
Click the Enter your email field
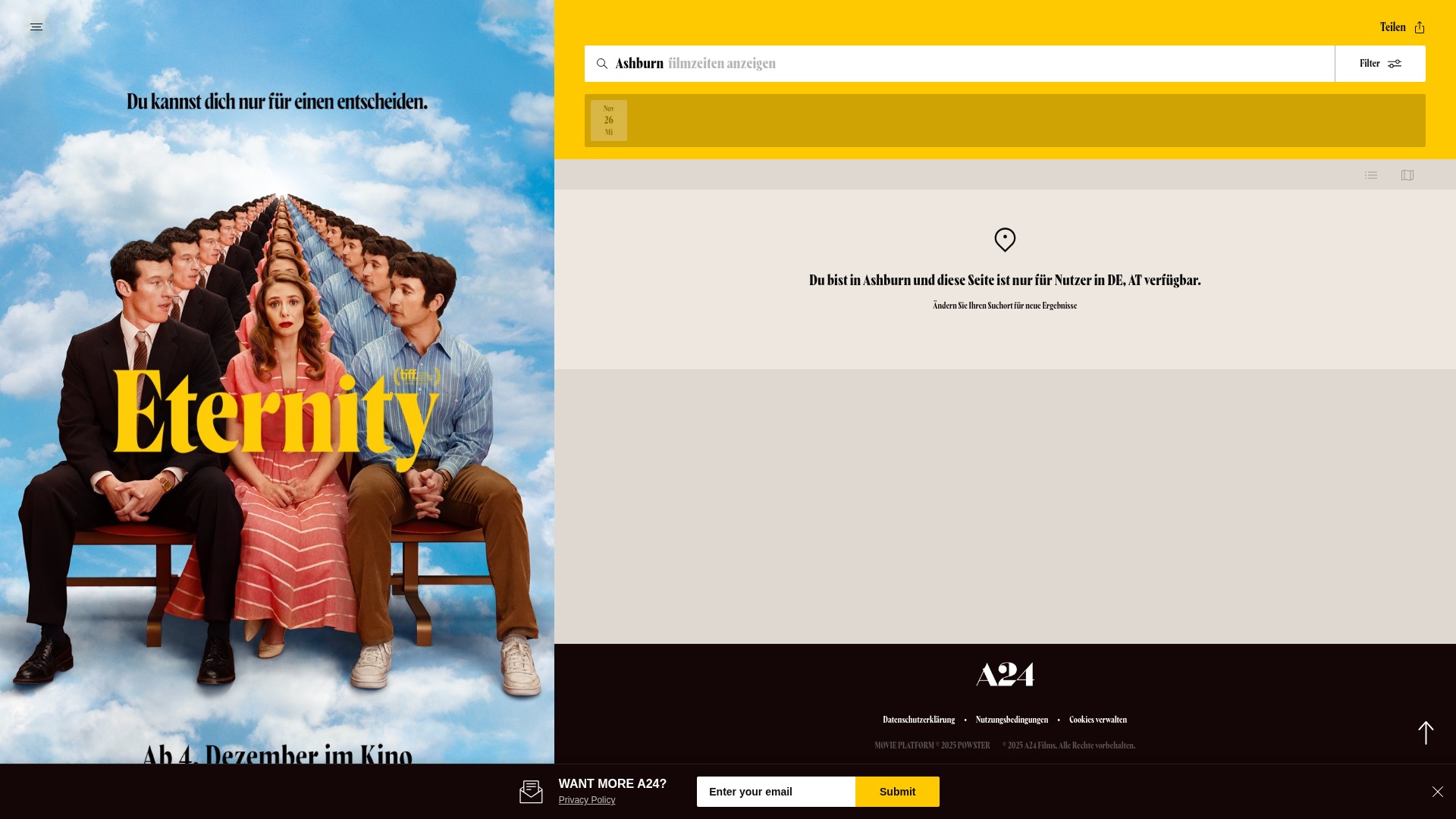pos(776,792)
